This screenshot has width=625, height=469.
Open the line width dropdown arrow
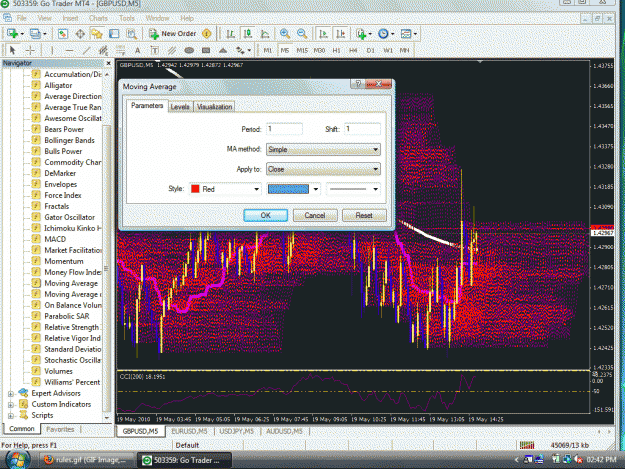point(316,189)
